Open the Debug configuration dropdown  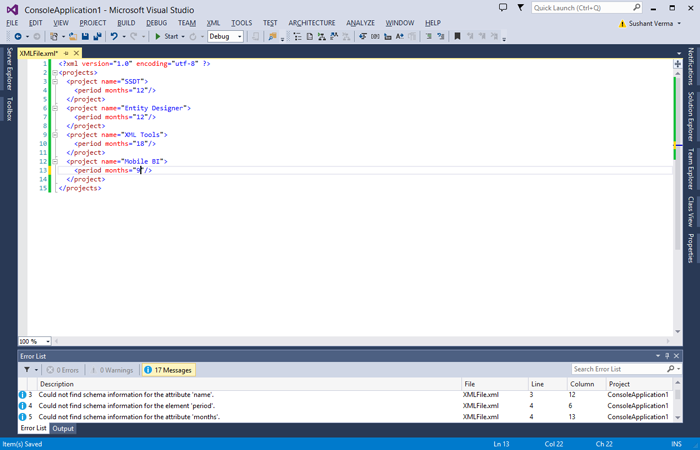225,36
